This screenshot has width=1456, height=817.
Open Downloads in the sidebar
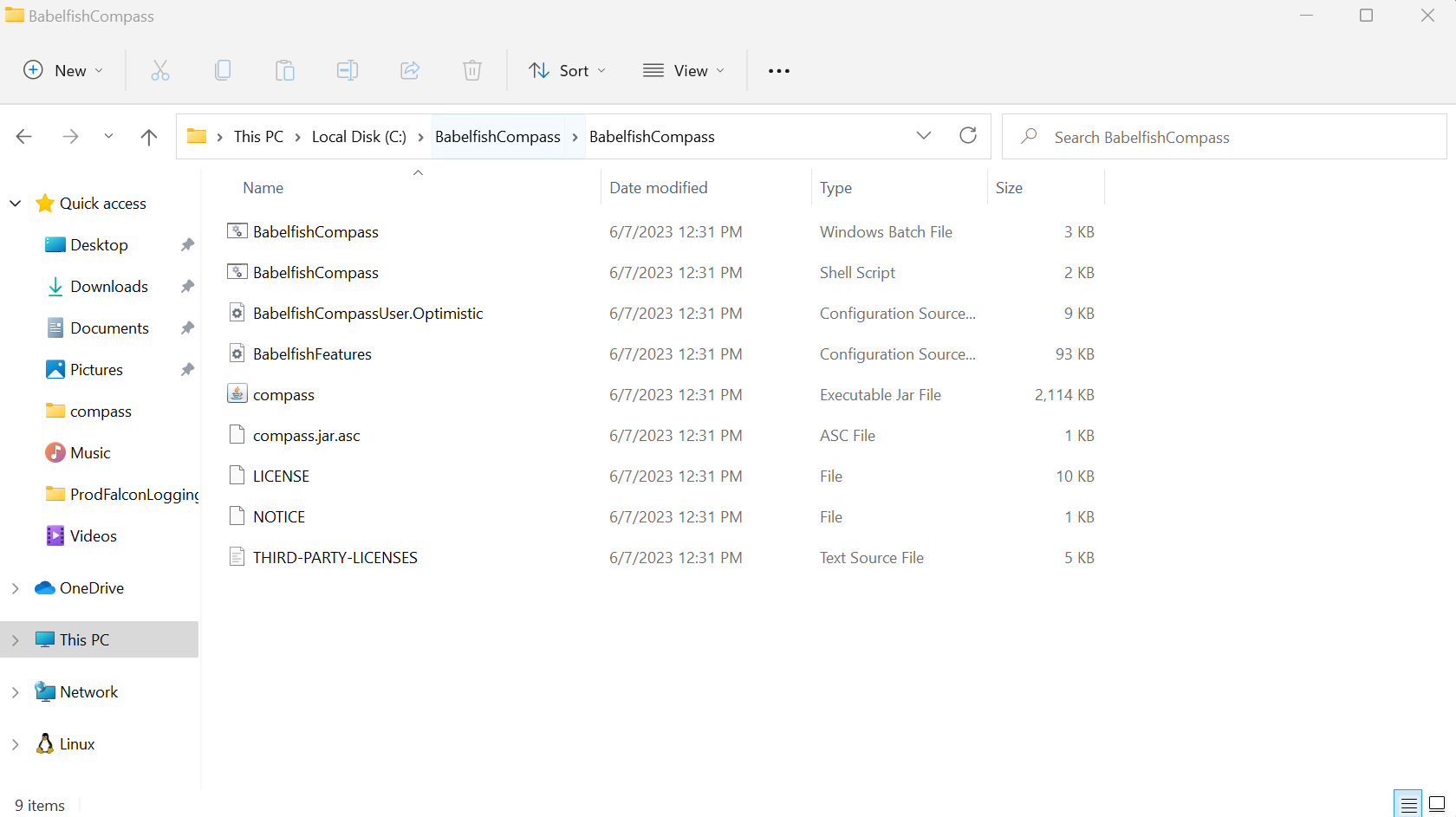[109, 287]
